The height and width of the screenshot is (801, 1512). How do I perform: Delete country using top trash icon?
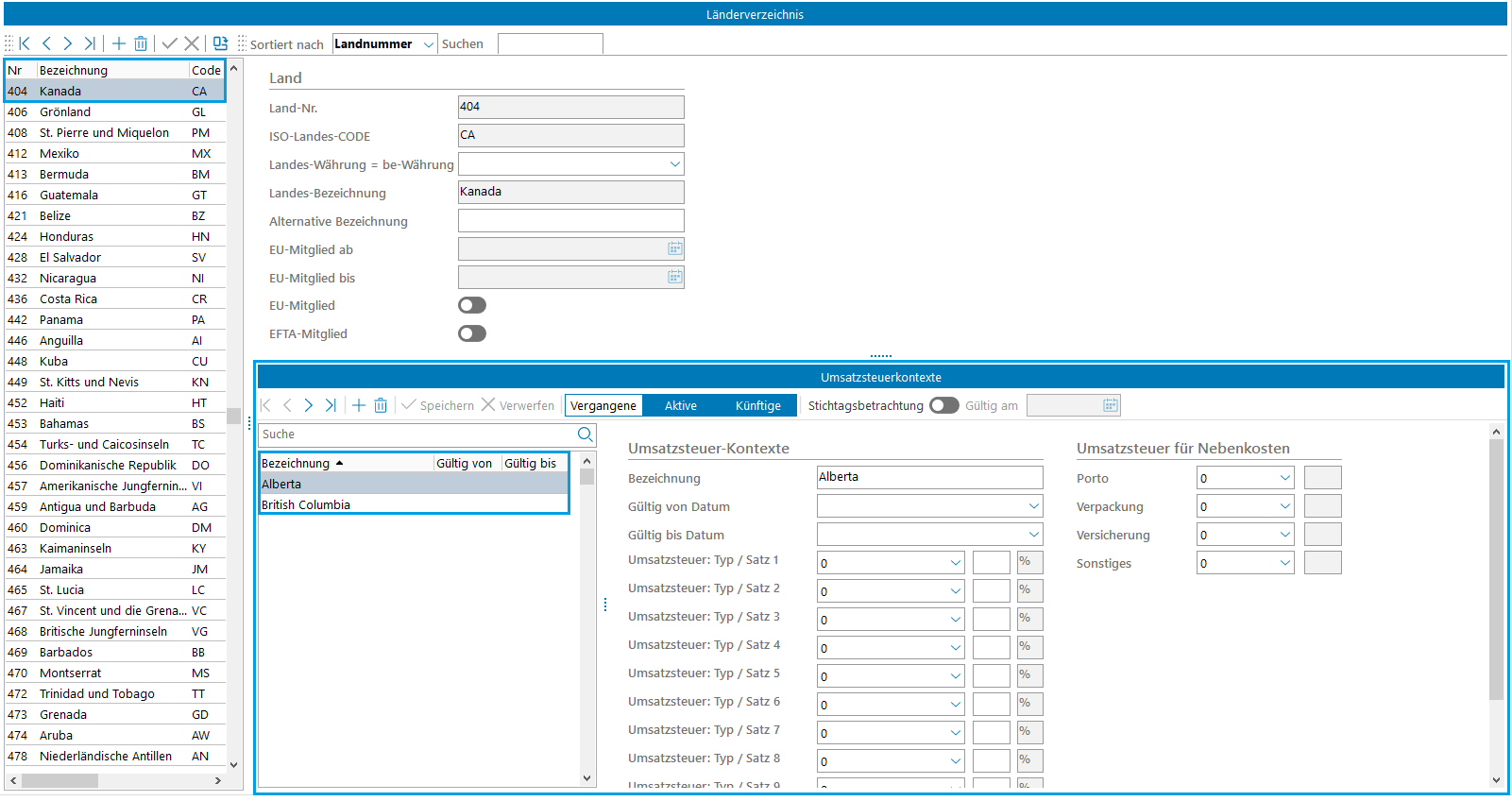pyautogui.click(x=141, y=43)
